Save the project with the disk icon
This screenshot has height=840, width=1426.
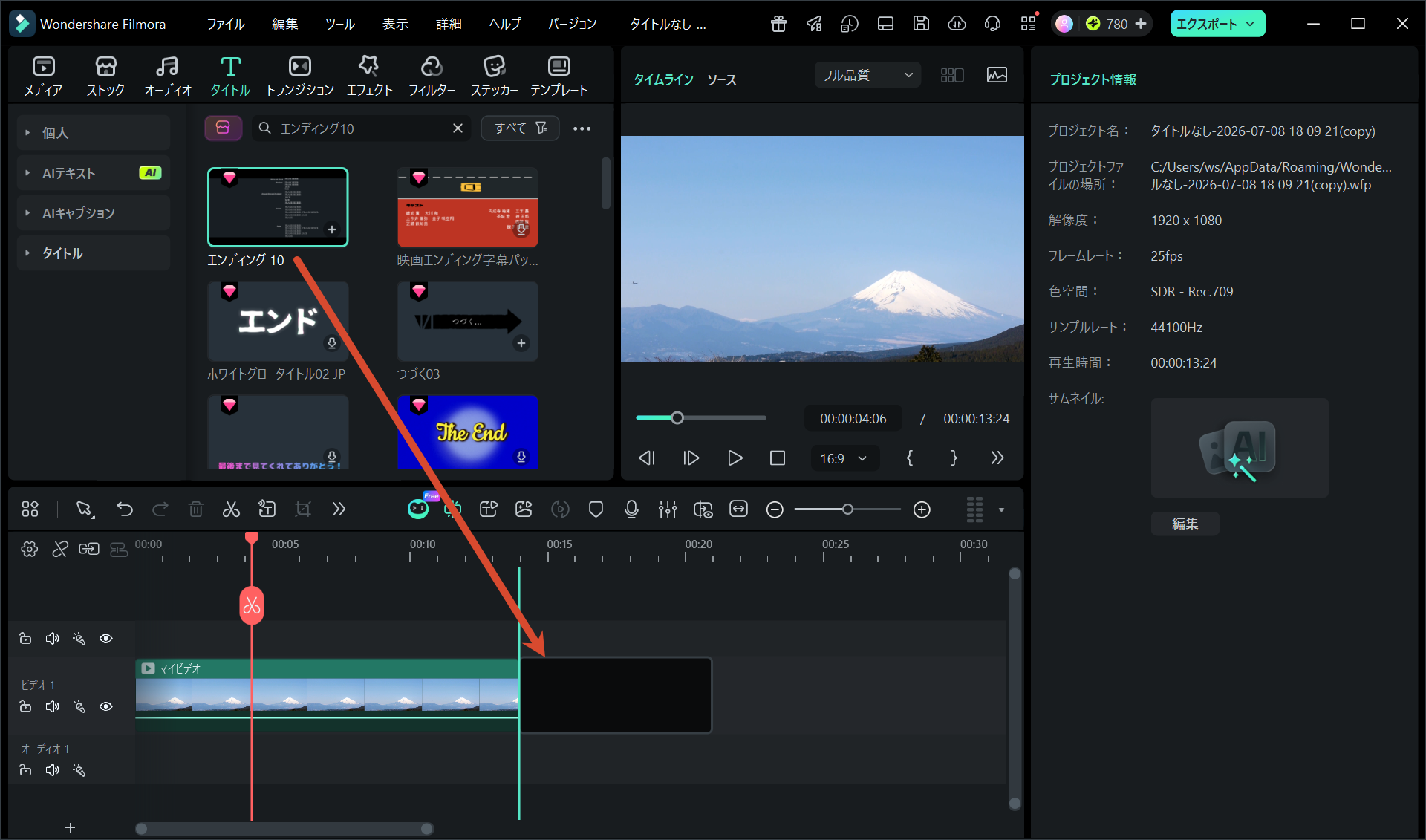(x=921, y=24)
